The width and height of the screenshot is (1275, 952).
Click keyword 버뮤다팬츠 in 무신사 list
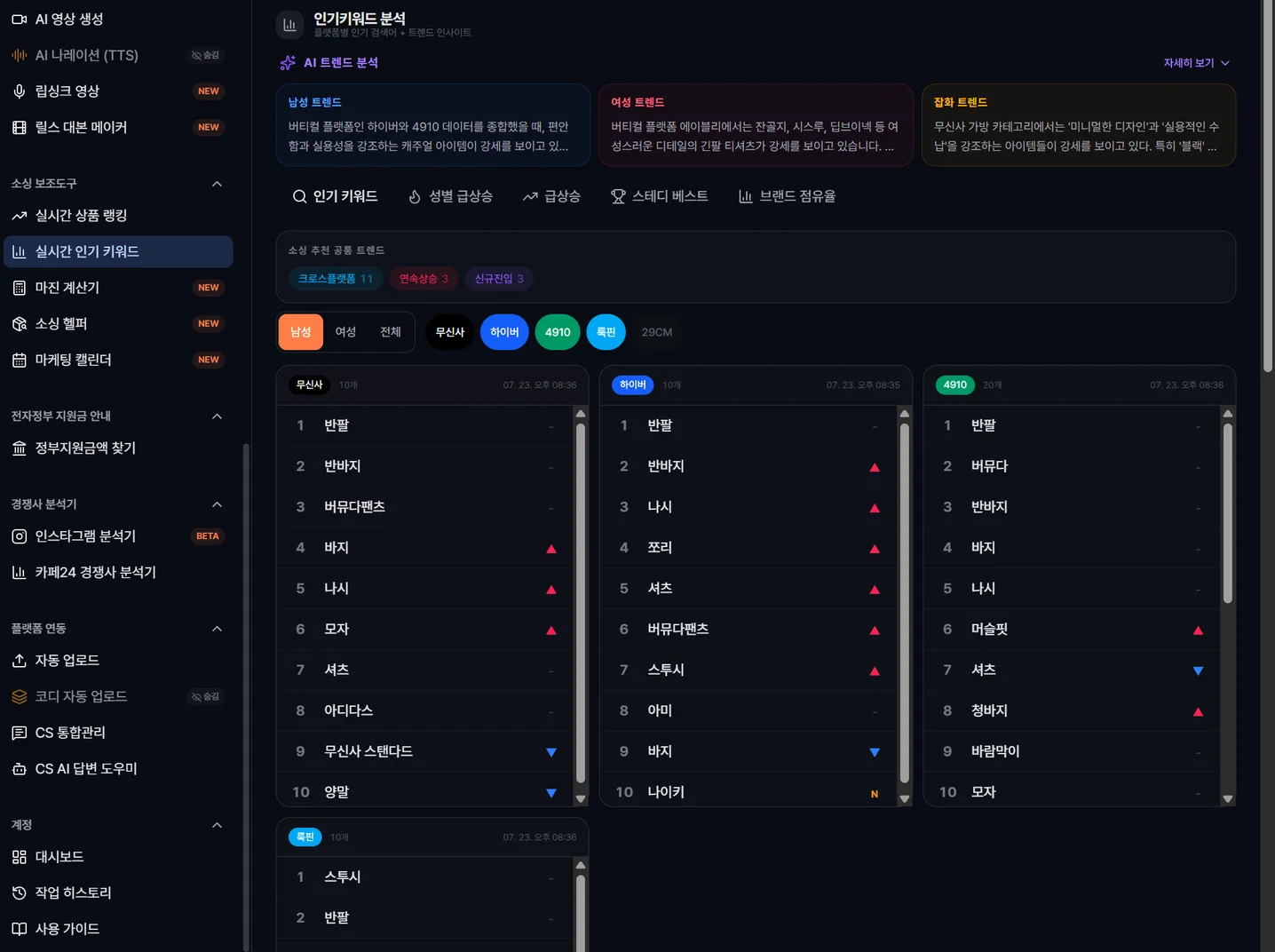355,507
